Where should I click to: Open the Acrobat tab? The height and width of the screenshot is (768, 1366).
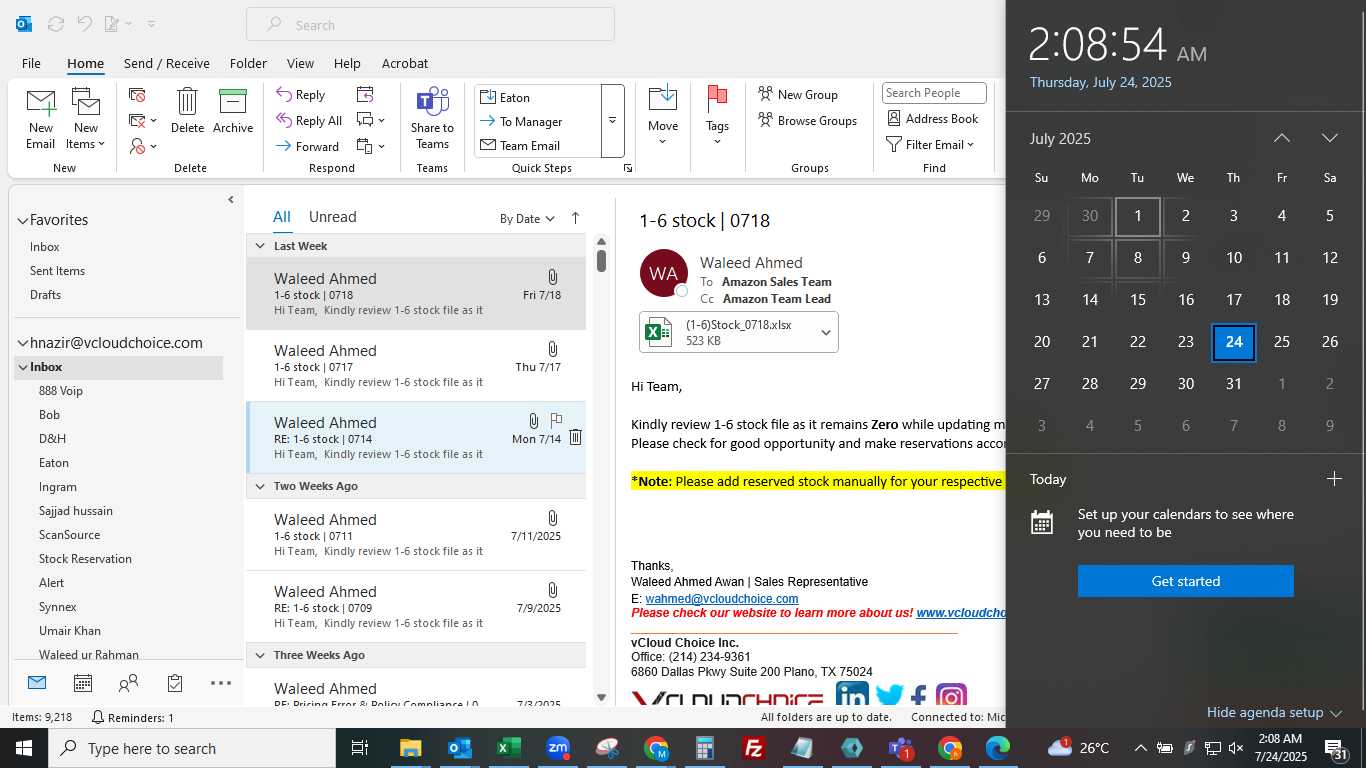point(405,63)
